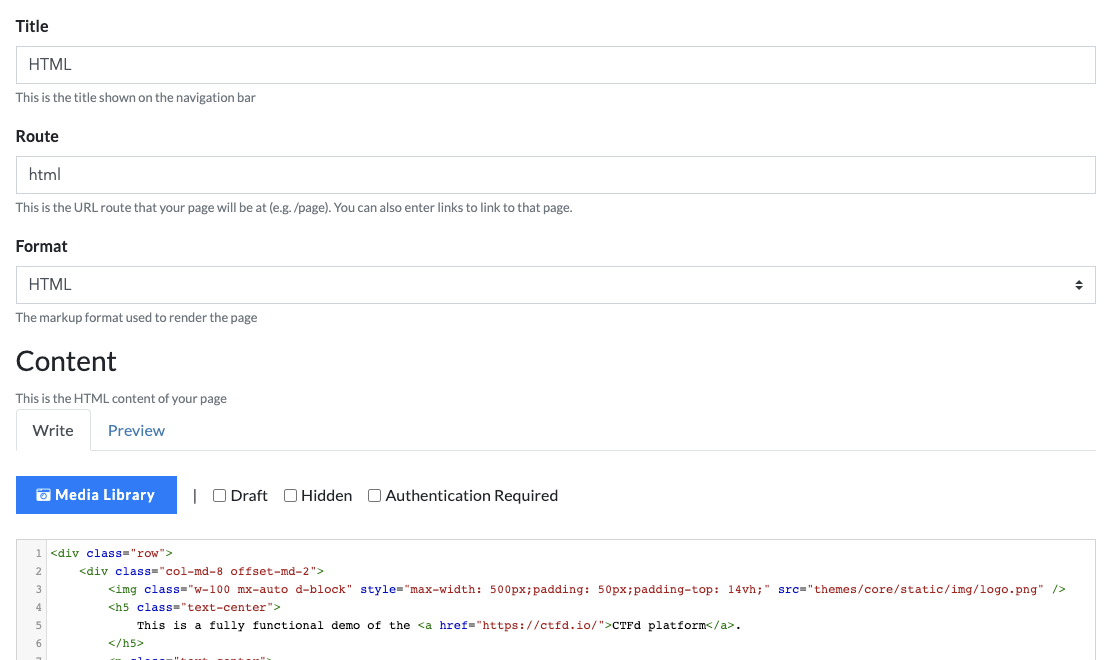
Task: Enable Authentication Required
Action: (x=373, y=495)
